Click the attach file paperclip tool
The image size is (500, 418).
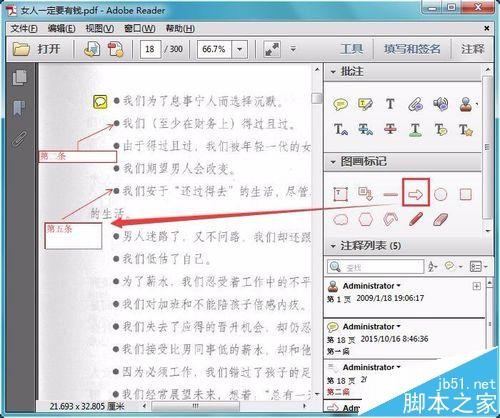pos(416,104)
